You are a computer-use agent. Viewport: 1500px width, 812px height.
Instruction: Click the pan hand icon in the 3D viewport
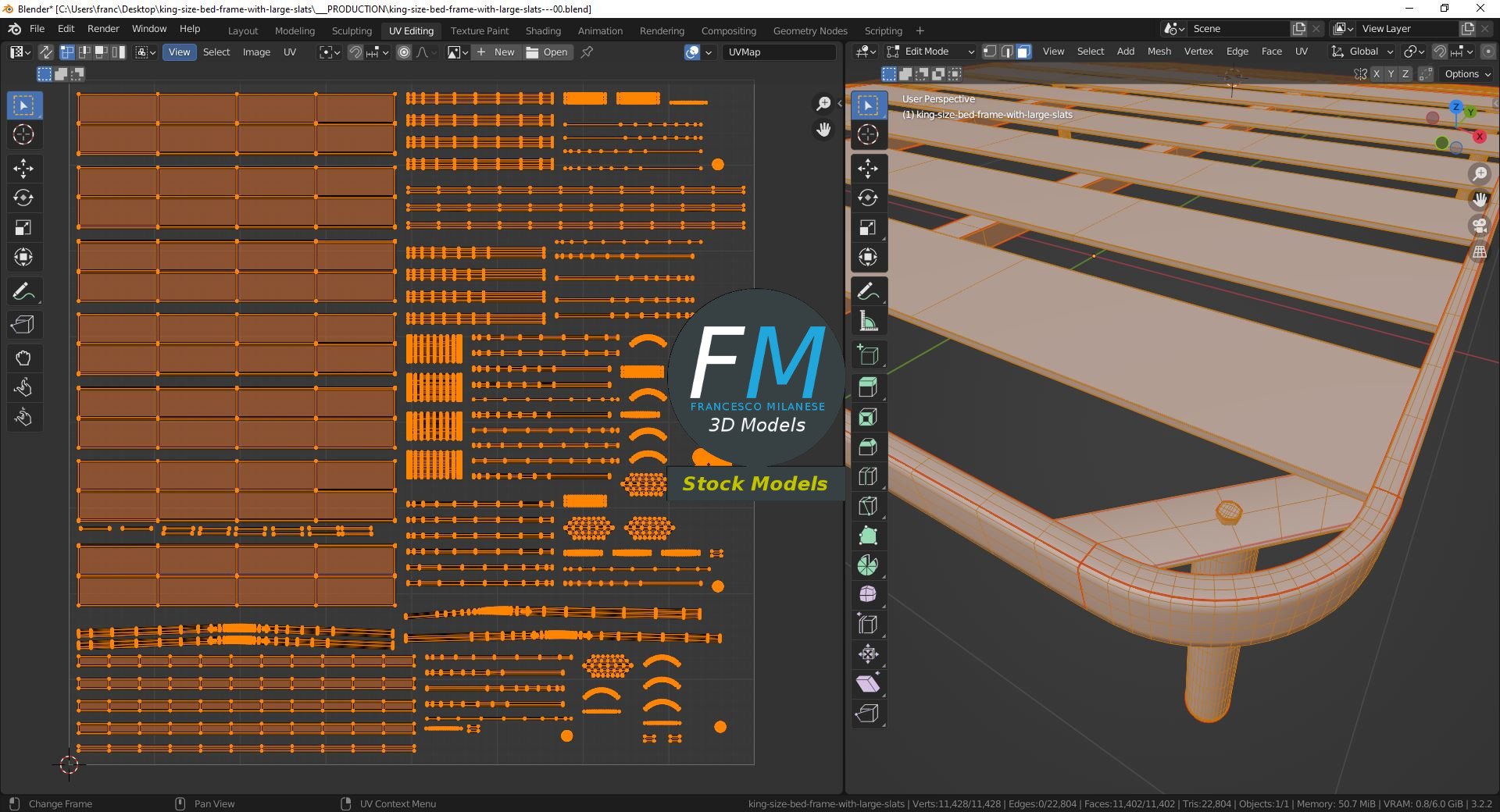pyautogui.click(x=1480, y=201)
